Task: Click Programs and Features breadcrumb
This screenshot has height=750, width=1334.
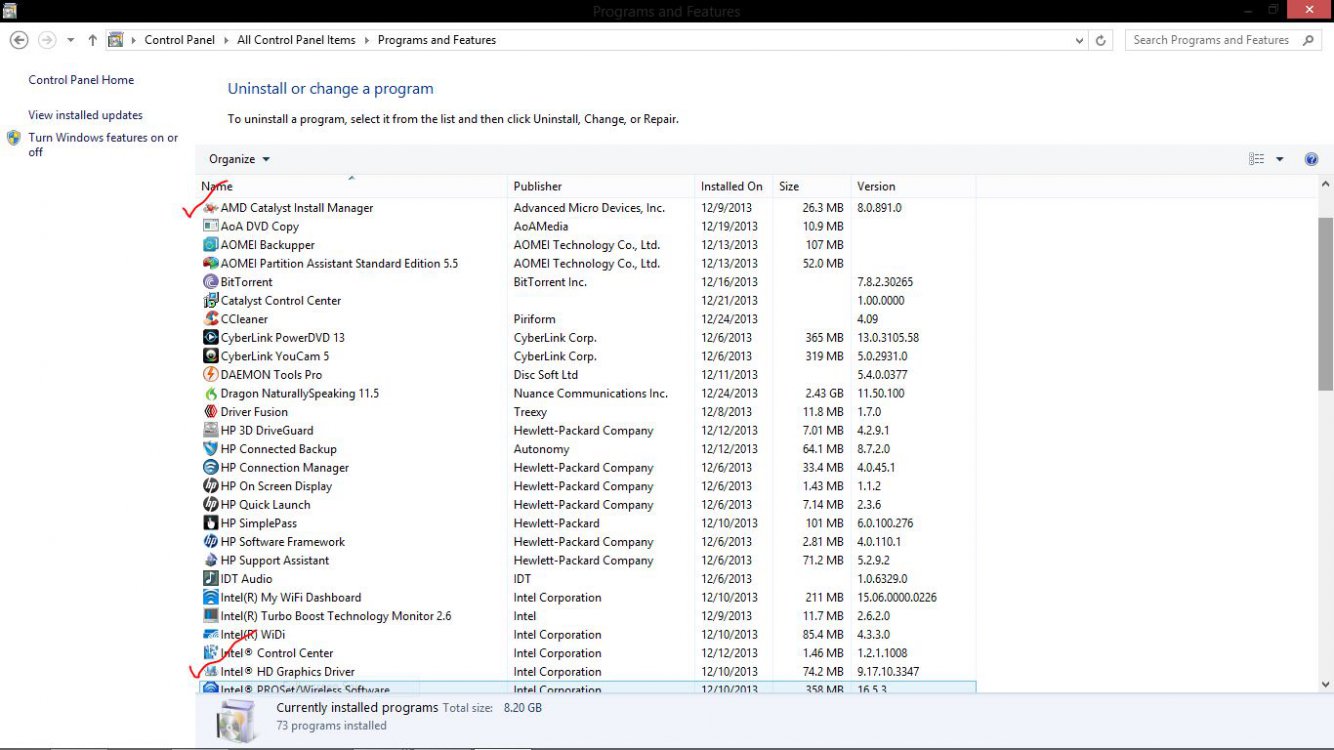Action: [437, 40]
